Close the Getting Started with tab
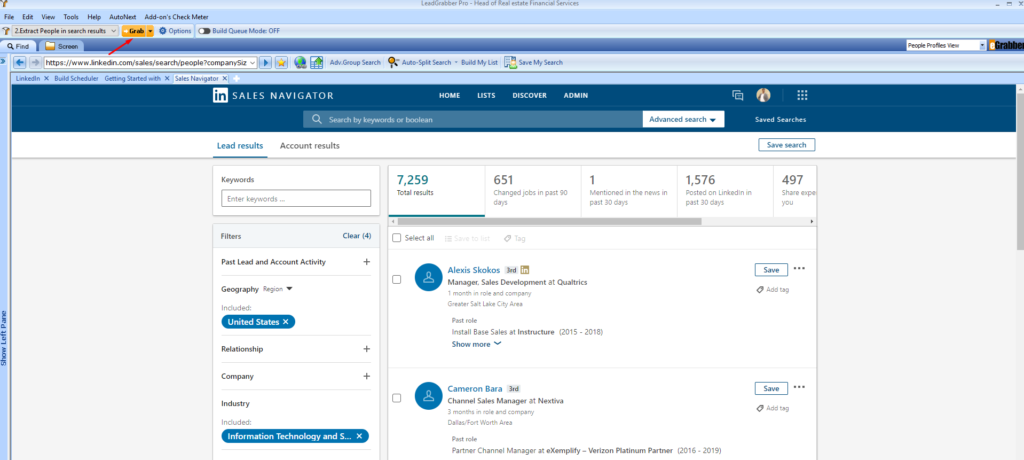 tap(167, 78)
